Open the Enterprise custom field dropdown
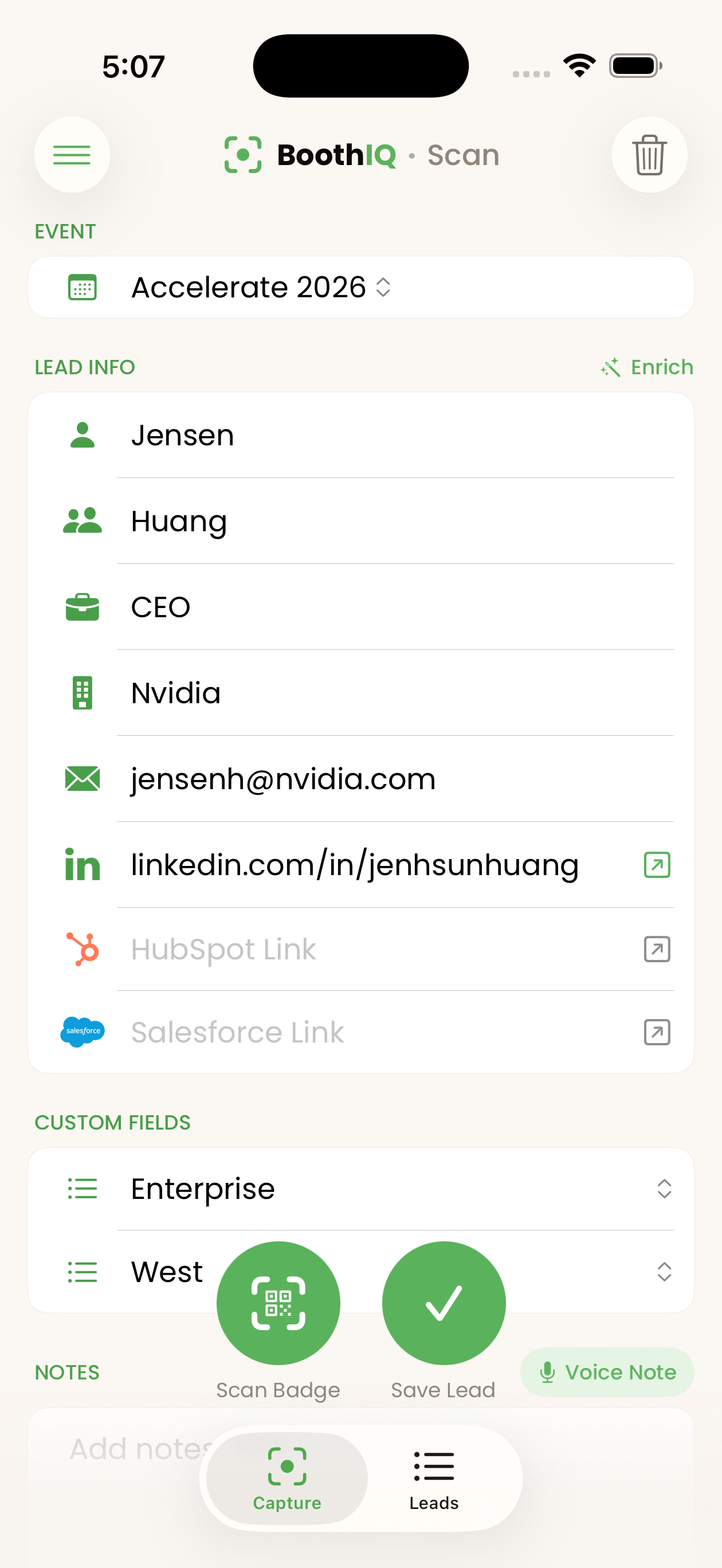Viewport: 722px width, 1568px height. click(664, 1189)
